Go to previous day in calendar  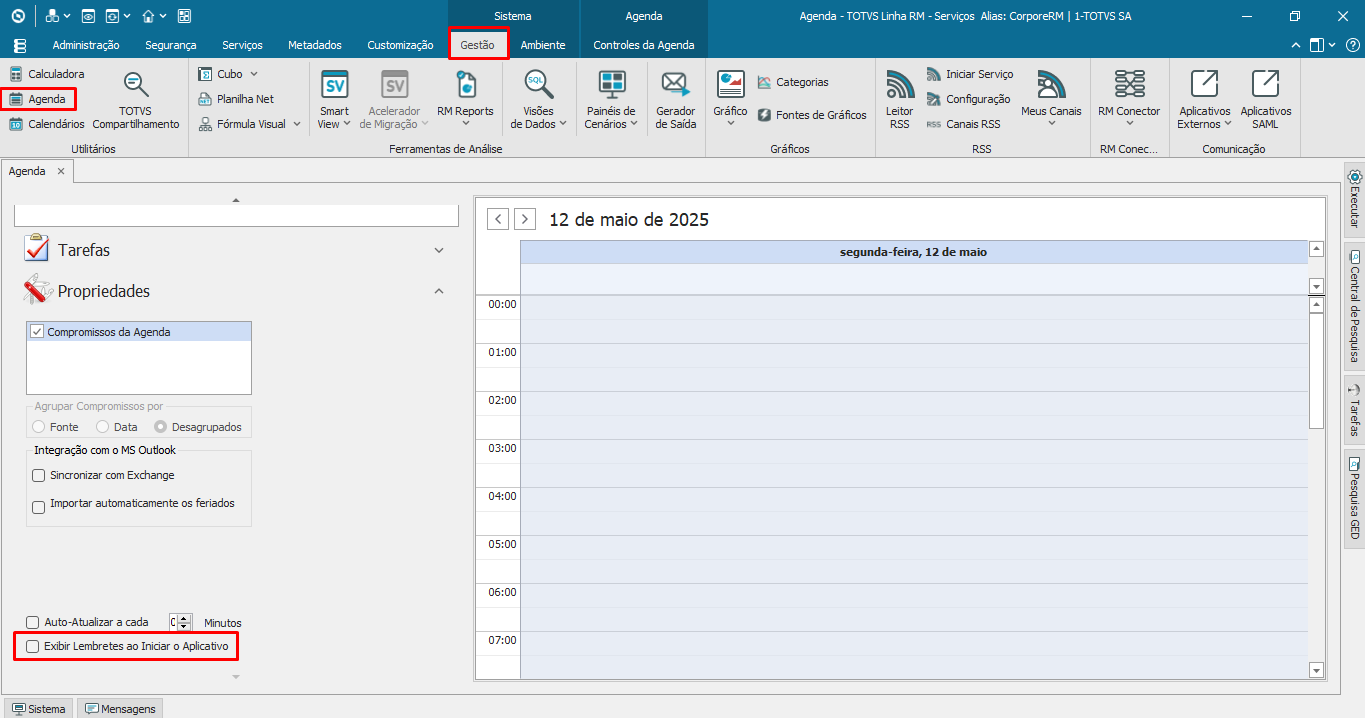(498, 219)
